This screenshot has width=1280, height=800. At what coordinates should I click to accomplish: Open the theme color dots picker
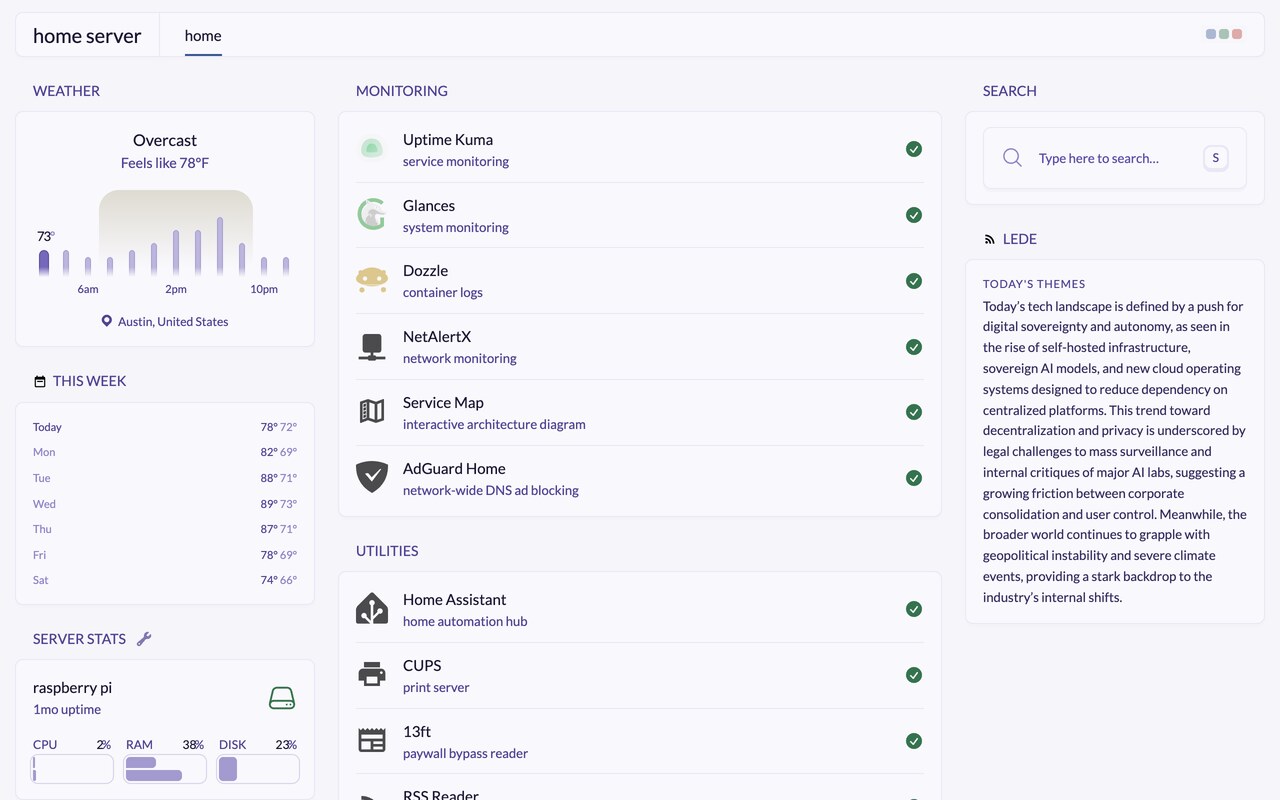click(x=1224, y=34)
